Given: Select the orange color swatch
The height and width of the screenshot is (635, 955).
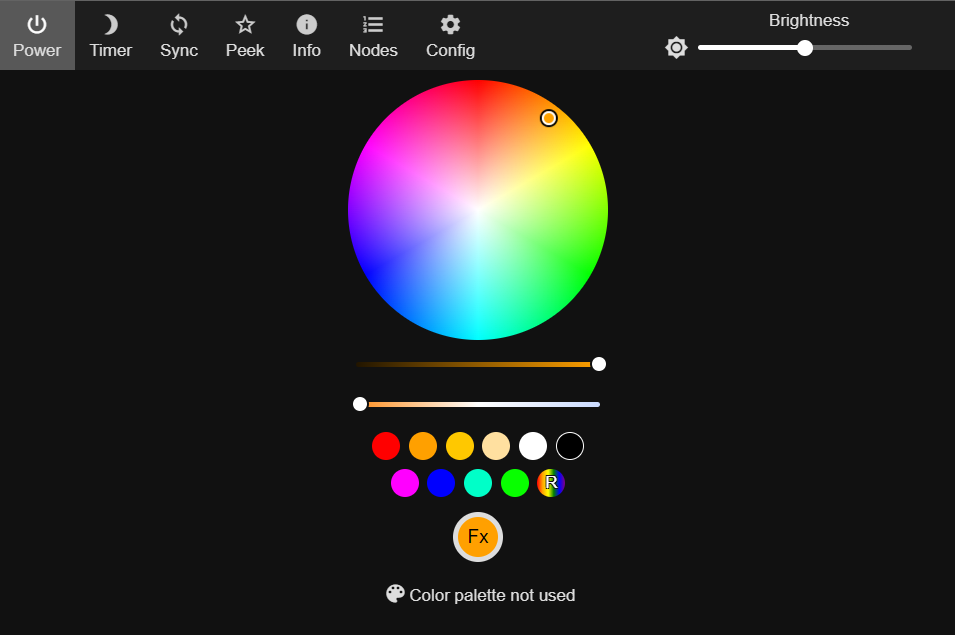Looking at the screenshot, I should pos(423,446).
